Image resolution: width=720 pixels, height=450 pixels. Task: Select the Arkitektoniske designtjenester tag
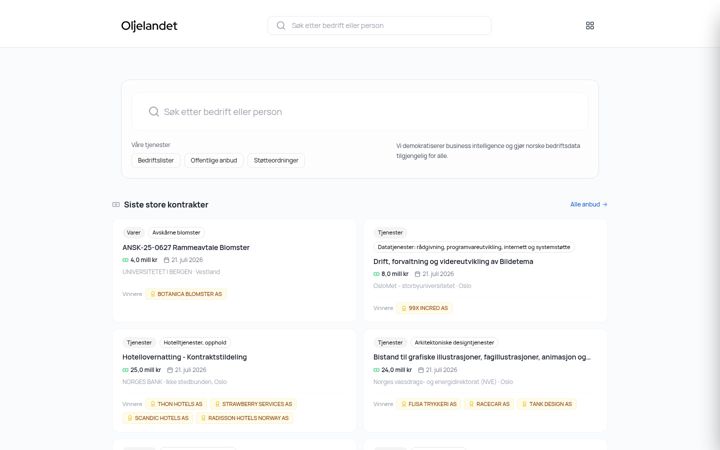coord(454,343)
